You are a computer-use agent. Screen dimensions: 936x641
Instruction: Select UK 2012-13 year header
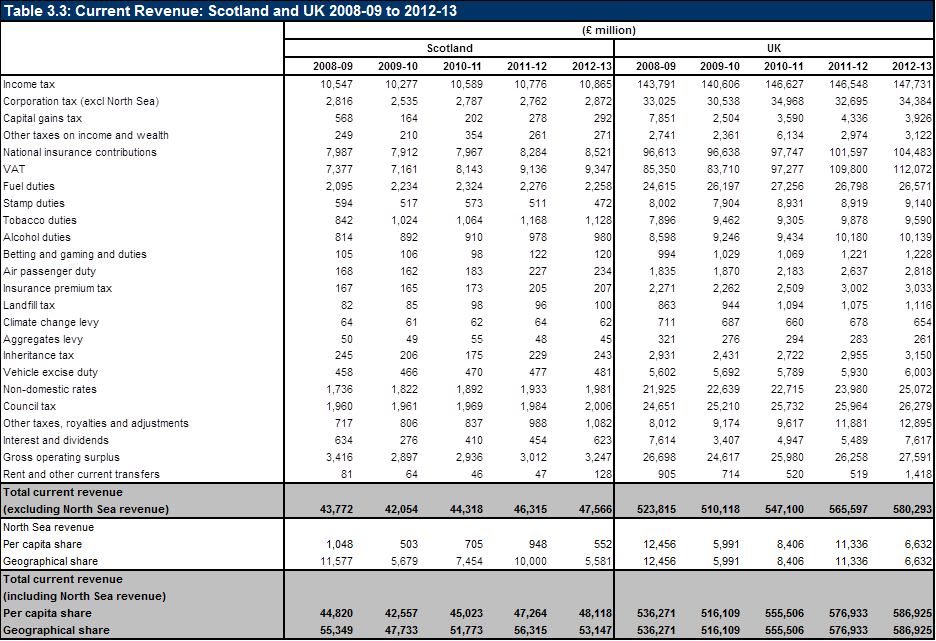(912, 66)
